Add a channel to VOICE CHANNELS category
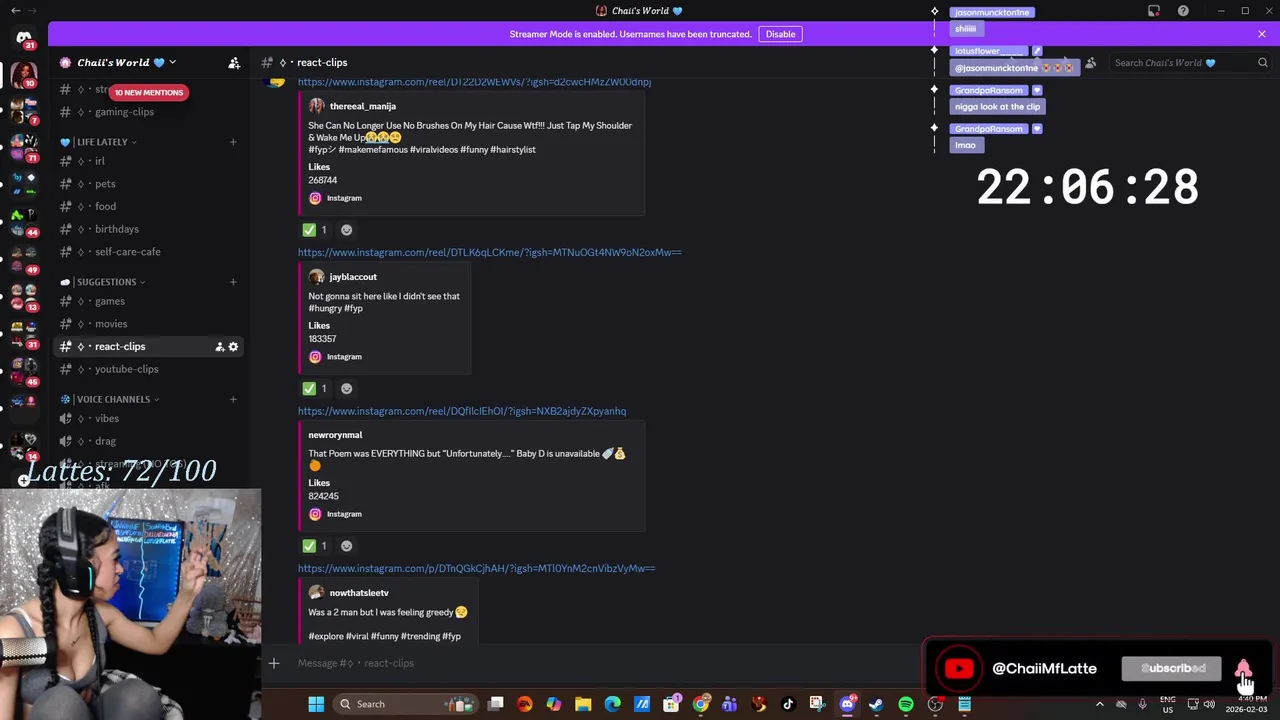Image resolution: width=1280 pixels, height=720 pixels. click(233, 399)
